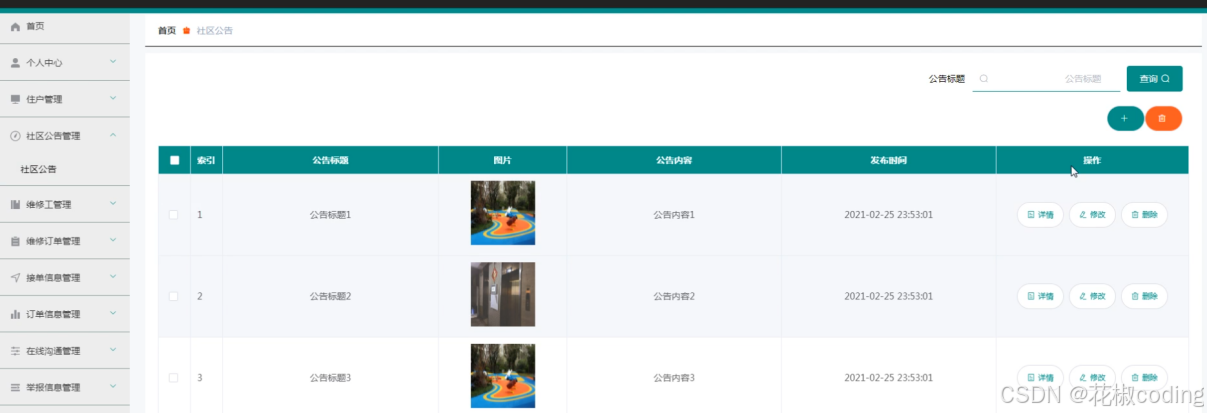Screen dimensions: 1208x414
Task: Expand the 维修工管理 menu chevron
Action: [x=113, y=204]
